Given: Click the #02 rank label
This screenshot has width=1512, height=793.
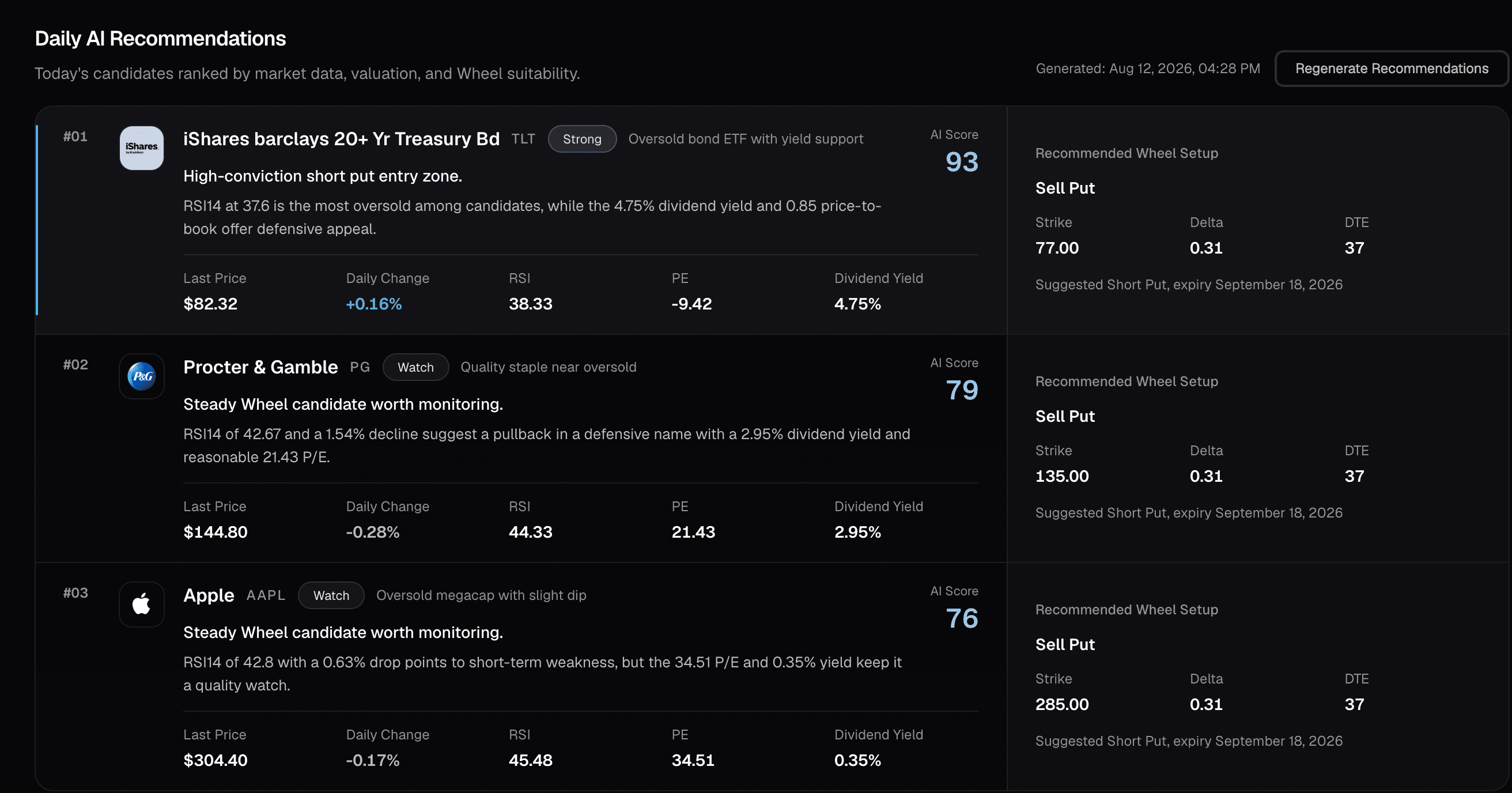Looking at the screenshot, I should 75,365.
